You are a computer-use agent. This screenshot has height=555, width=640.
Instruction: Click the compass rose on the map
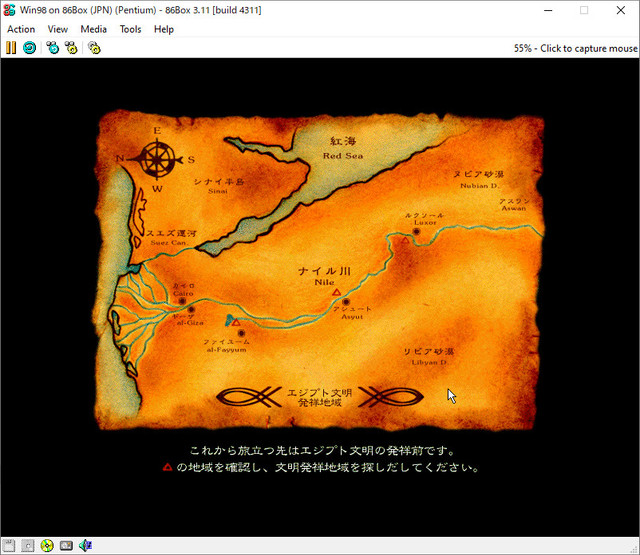pyautogui.click(x=157, y=159)
